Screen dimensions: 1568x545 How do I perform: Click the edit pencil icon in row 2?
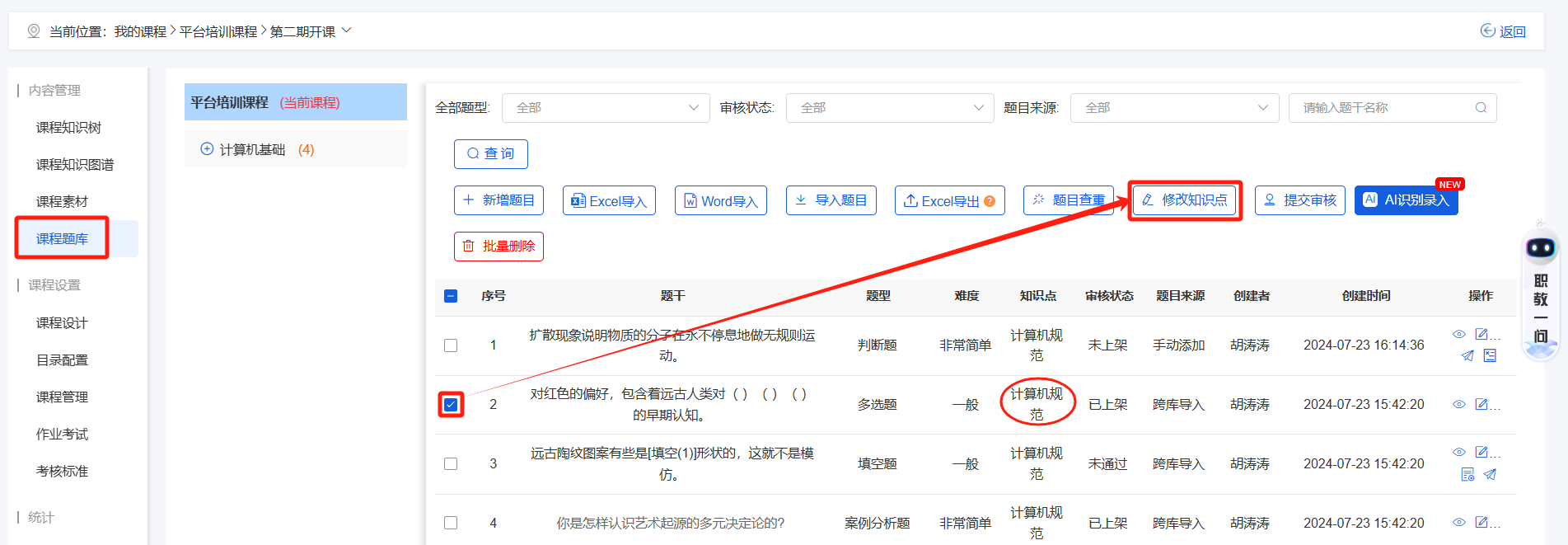[x=1481, y=404]
